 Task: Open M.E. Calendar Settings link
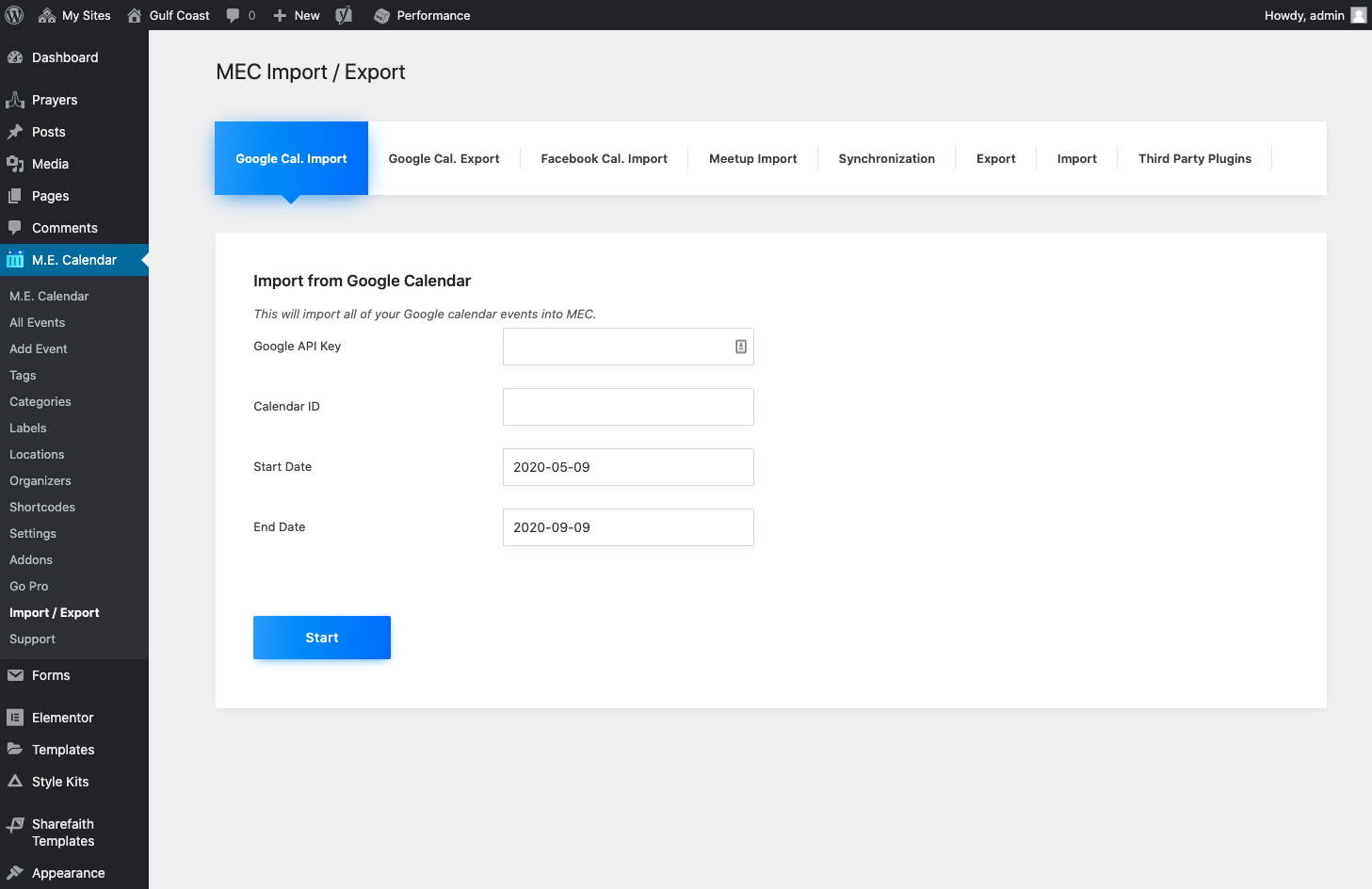(33, 533)
